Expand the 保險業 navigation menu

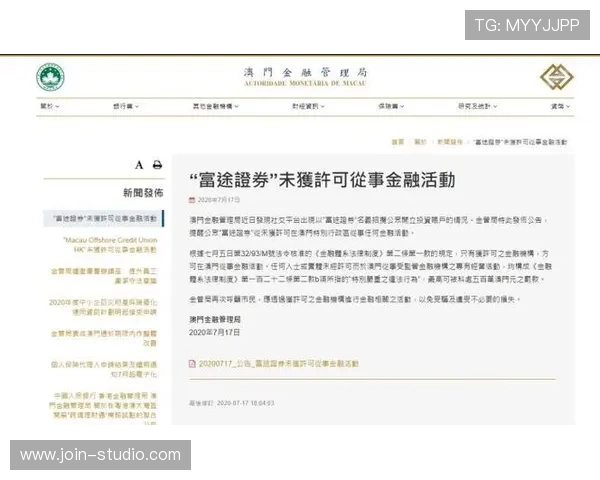[391, 106]
